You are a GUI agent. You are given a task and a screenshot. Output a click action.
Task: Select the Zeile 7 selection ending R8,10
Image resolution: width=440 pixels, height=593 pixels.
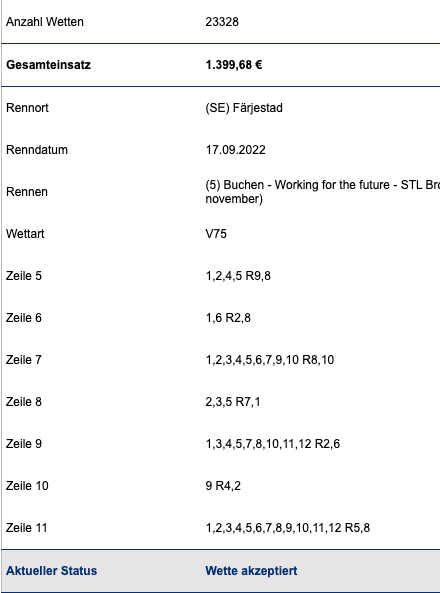pos(270,360)
